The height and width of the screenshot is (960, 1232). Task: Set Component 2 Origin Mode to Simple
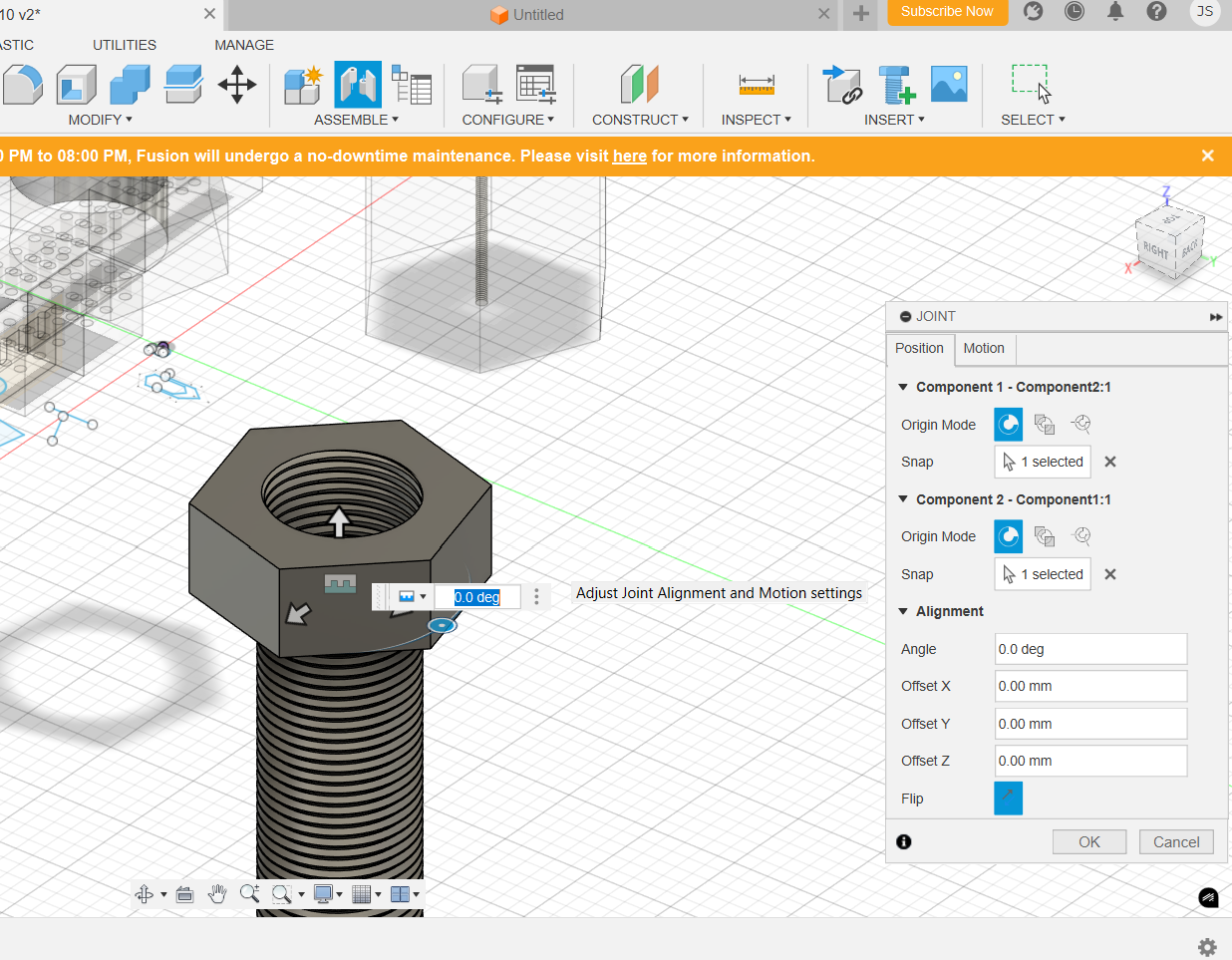[1009, 536]
